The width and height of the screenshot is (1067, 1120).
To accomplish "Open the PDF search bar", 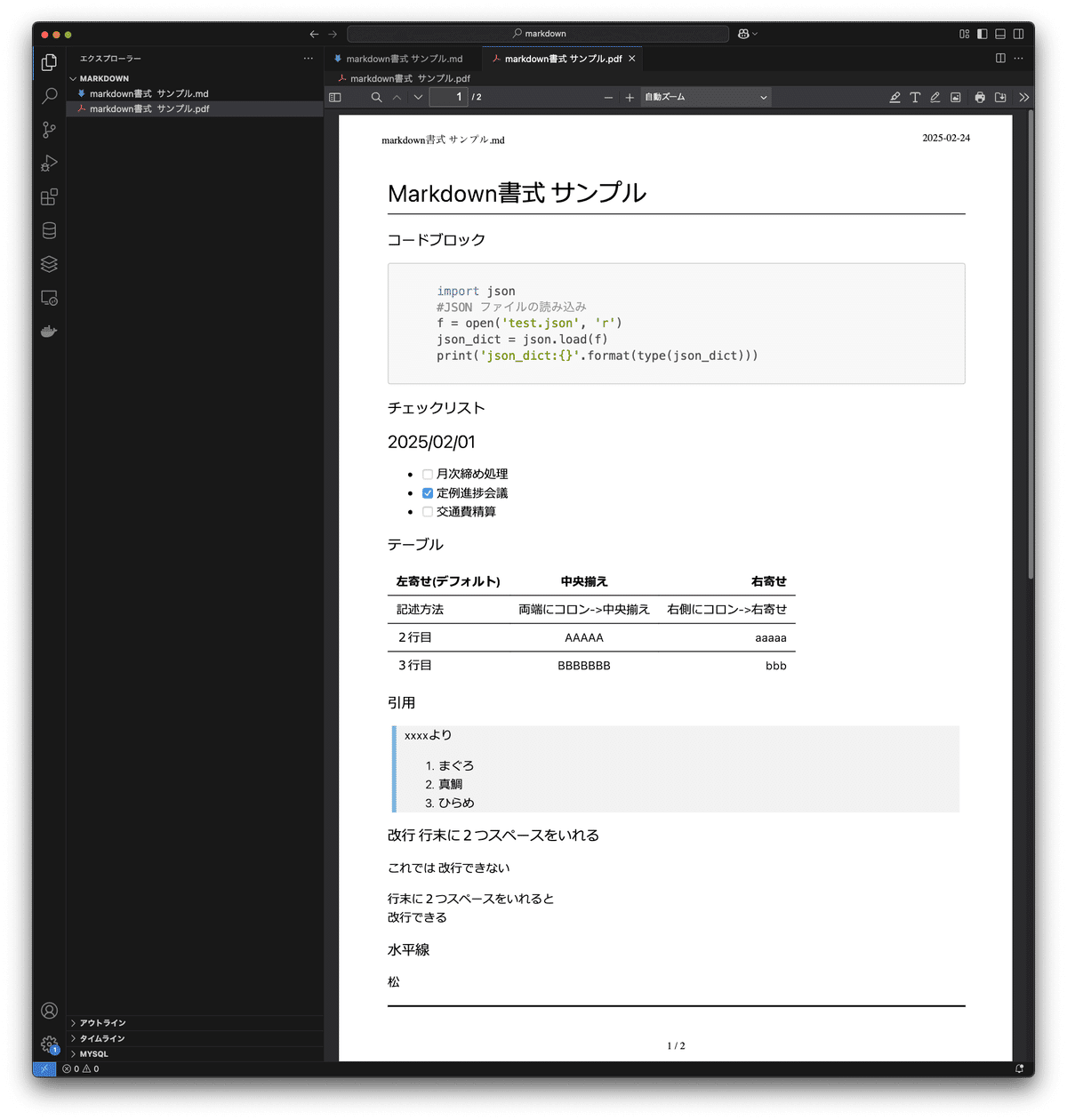I will click(x=376, y=97).
